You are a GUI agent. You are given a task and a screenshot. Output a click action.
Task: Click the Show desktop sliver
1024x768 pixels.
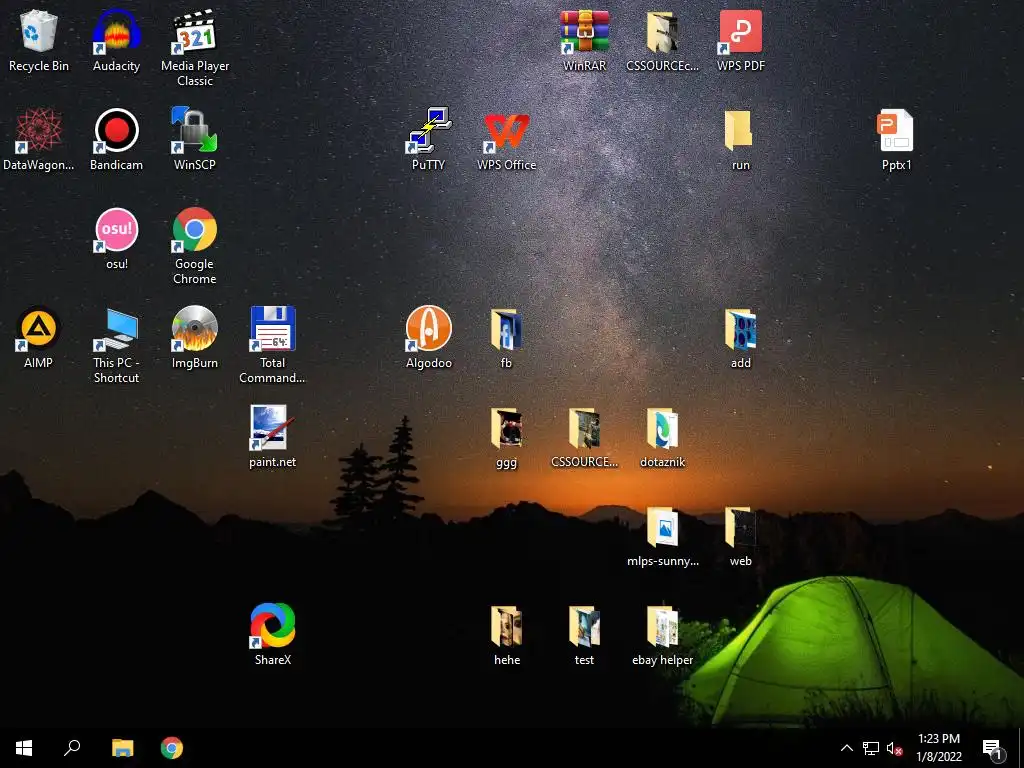(x=1021, y=748)
